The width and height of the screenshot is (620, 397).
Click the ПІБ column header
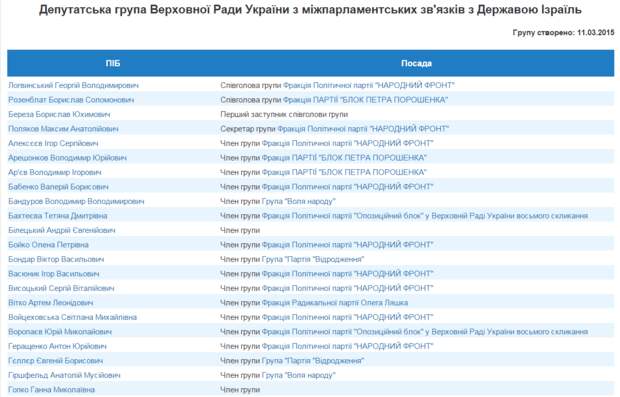pos(113,63)
